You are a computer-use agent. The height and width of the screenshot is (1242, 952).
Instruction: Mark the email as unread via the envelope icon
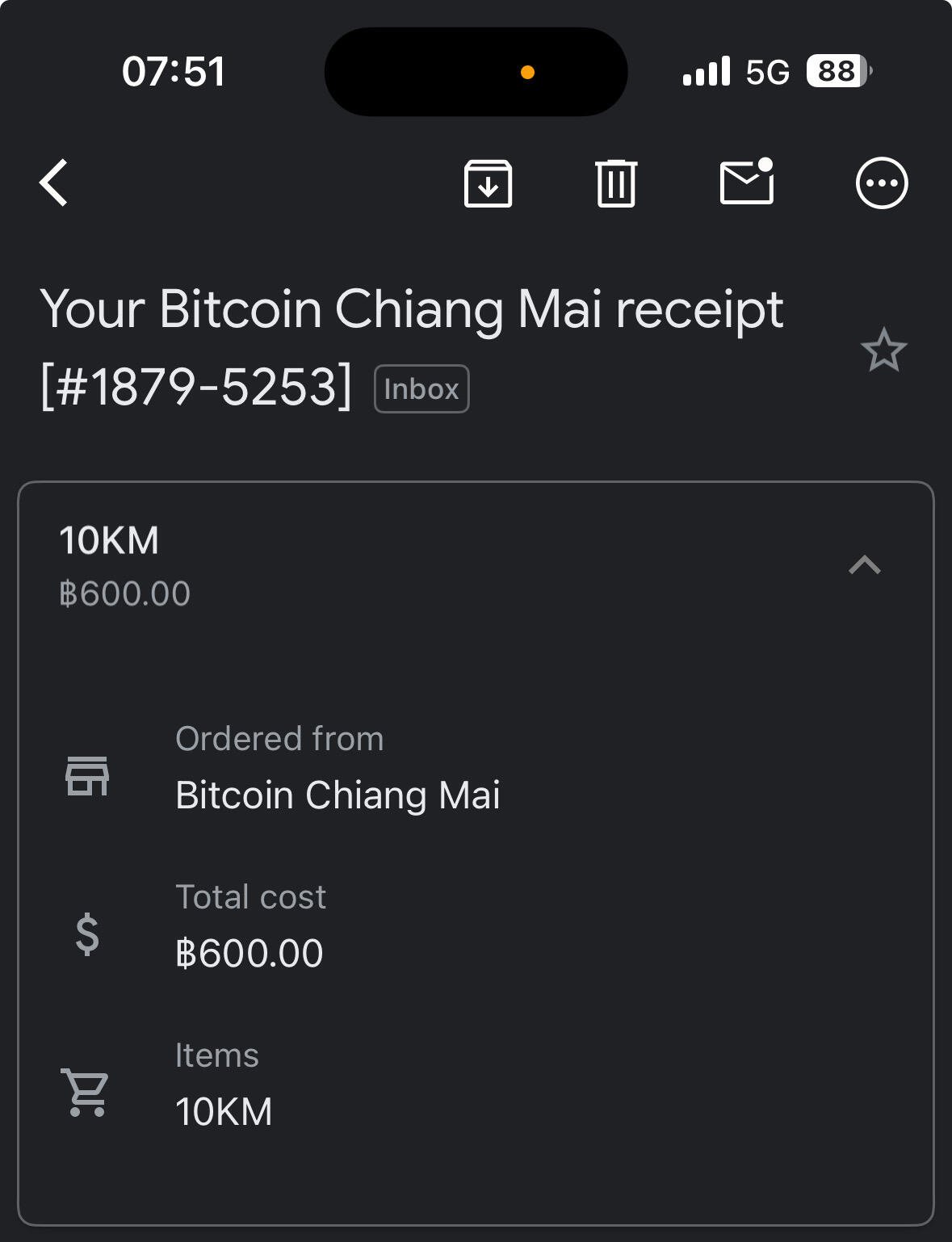pos(747,181)
